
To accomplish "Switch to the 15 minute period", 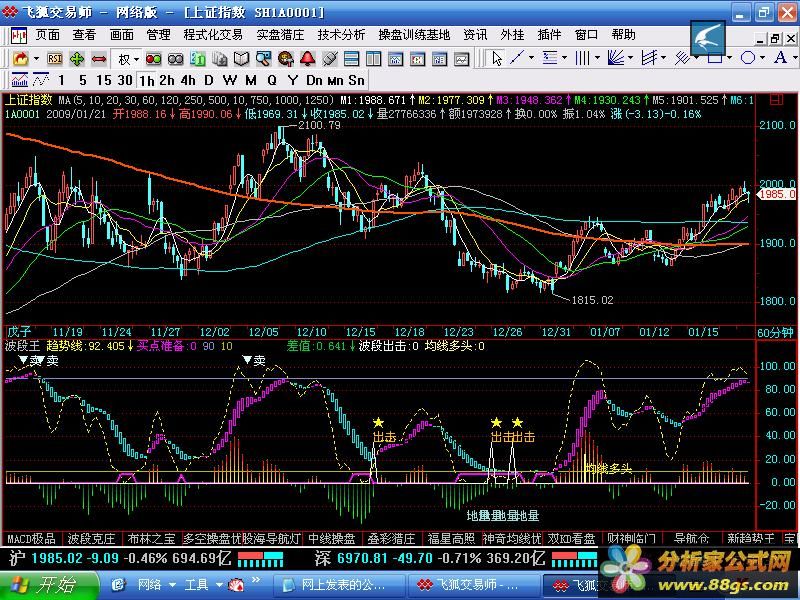I will coord(104,80).
